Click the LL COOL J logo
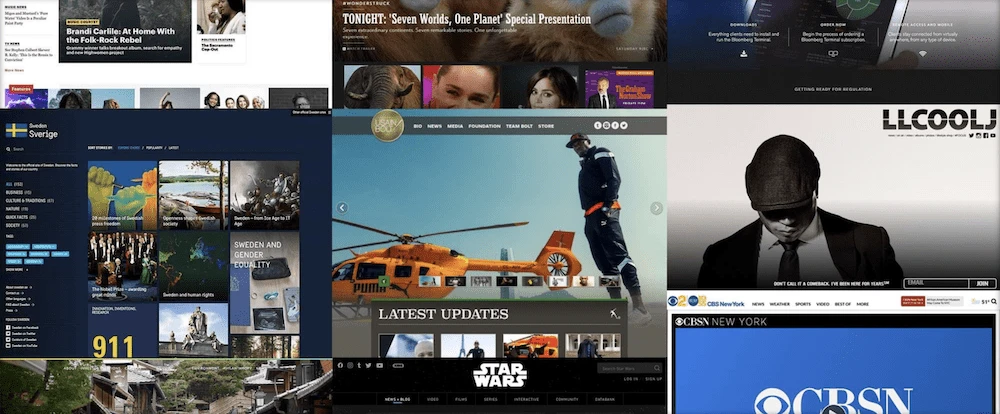 (939, 119)
